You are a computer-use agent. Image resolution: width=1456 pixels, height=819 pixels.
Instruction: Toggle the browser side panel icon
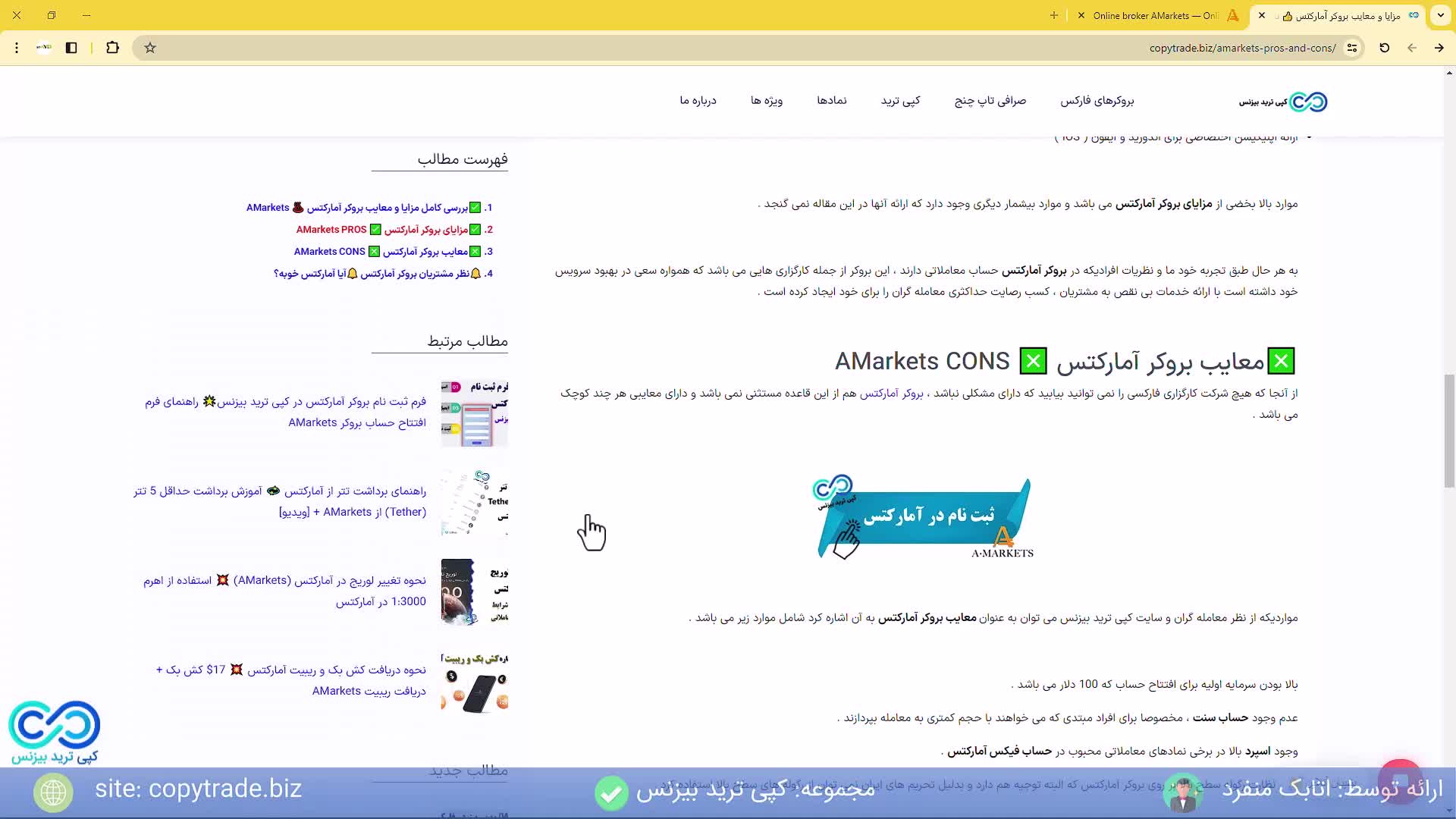point(71,48)
